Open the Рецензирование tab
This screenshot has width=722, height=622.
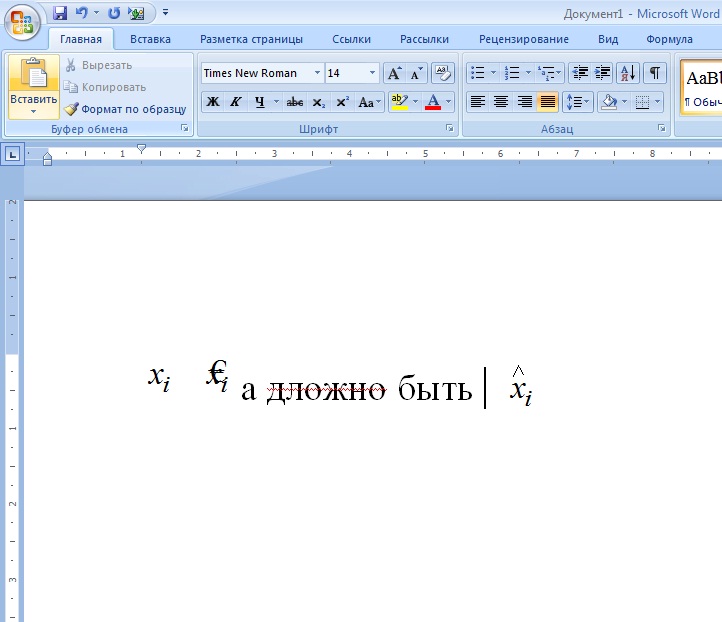(x=524, y=39)
